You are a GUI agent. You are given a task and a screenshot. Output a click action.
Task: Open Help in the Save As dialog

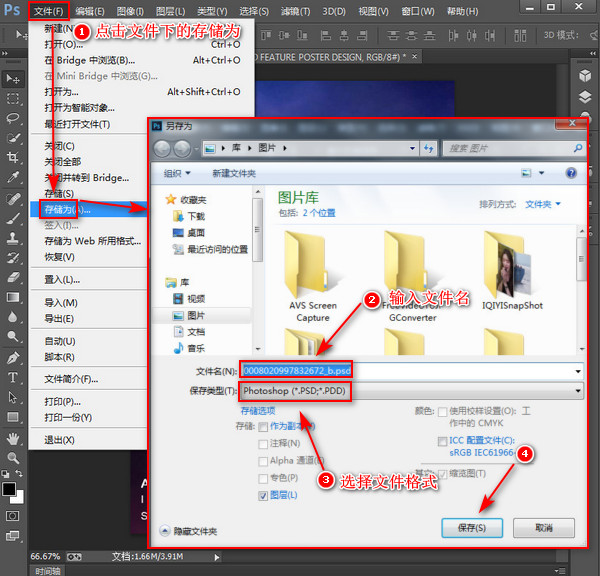click(571, 173)
